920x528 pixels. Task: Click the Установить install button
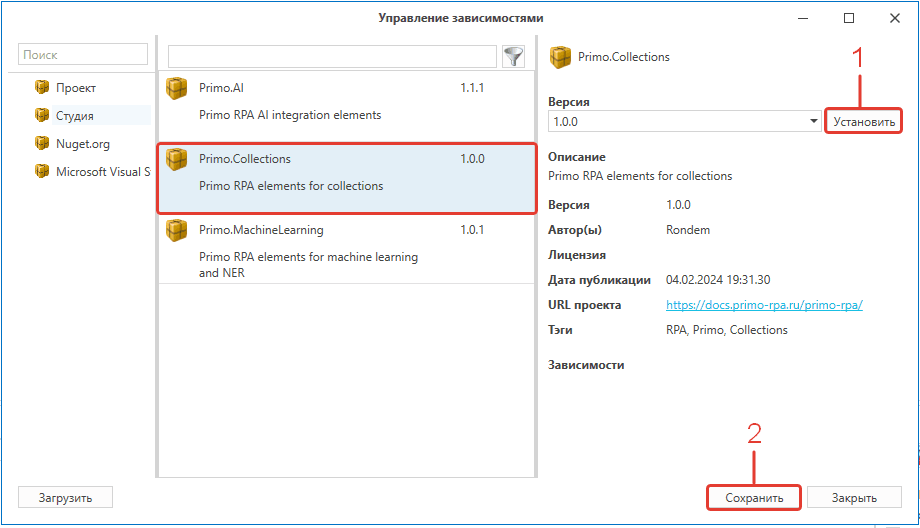click(864, 121)
